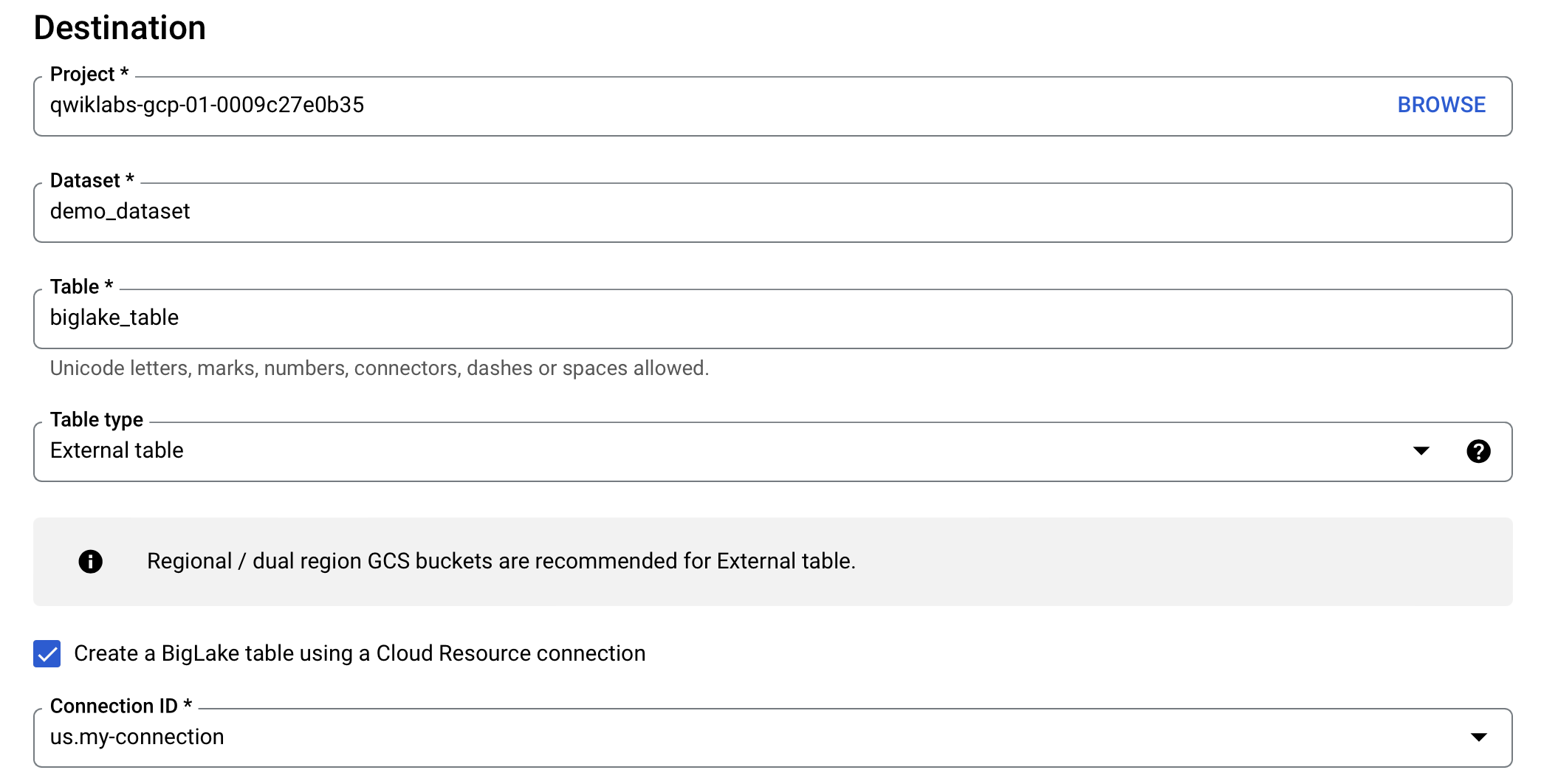
Task: Click the 'Unicode letters, marks' helper text
Action: coord(379,368)
